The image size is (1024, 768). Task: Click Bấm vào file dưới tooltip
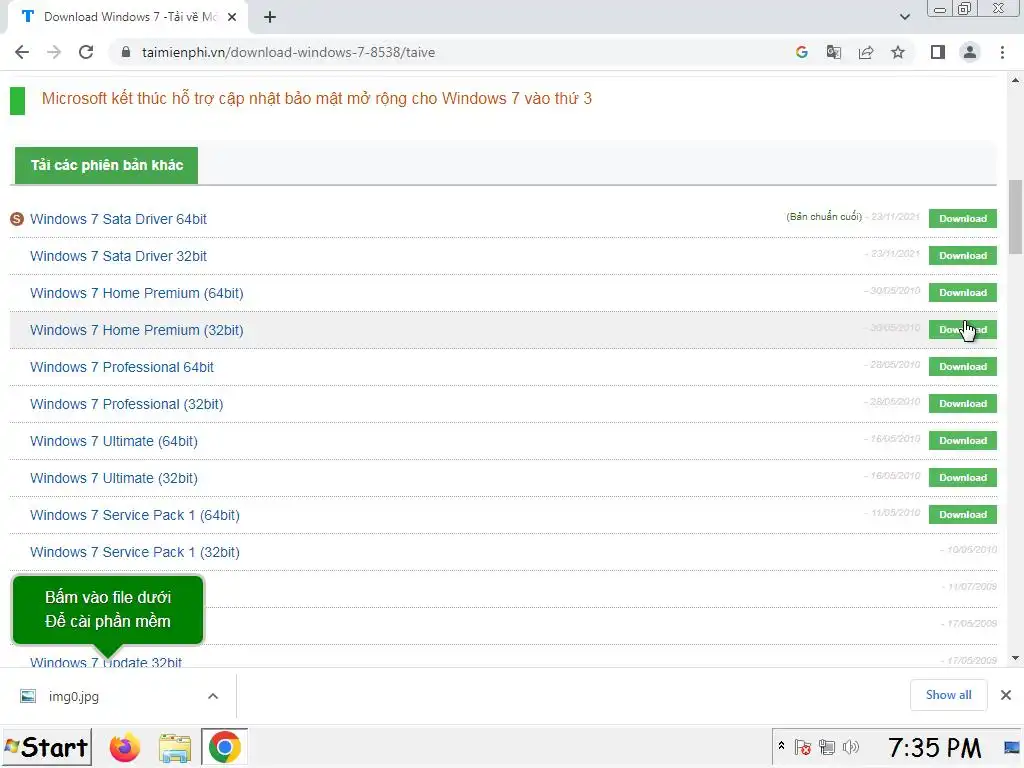tap(108, 609)
